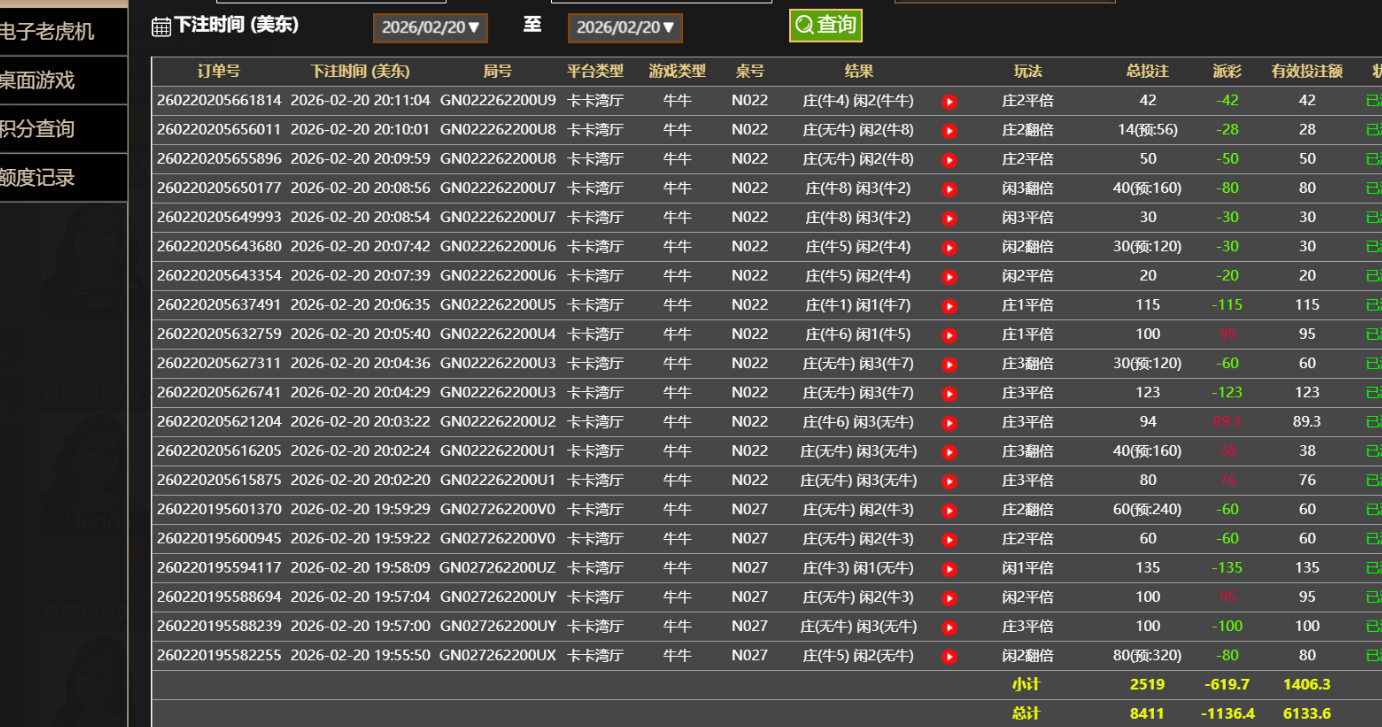
Task: Click the 订单号 column header
Action: tap(218, 71)
